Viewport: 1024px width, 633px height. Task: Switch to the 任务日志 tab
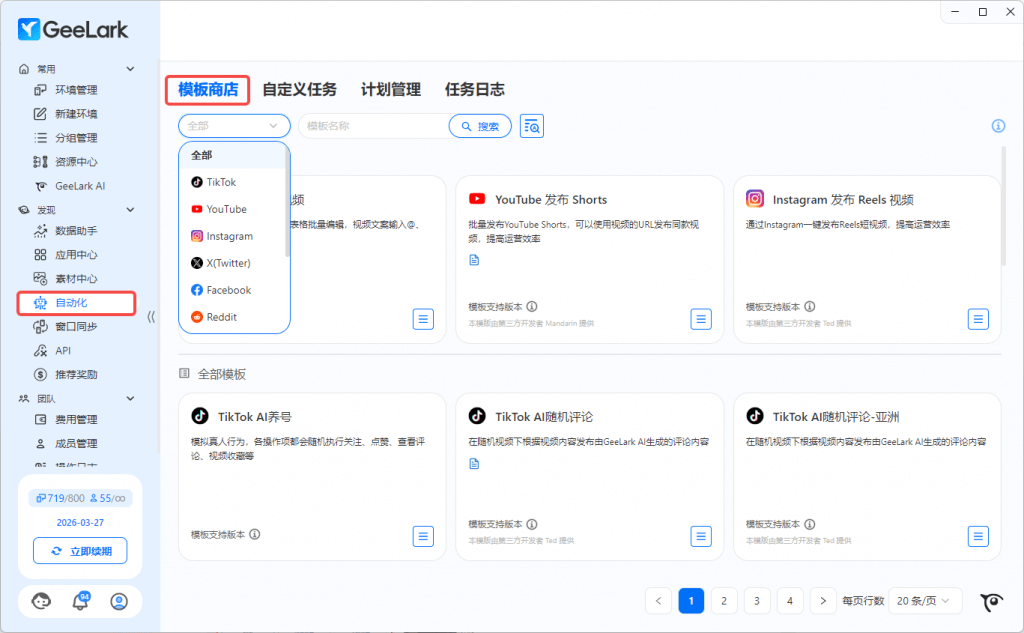(474, 89)
